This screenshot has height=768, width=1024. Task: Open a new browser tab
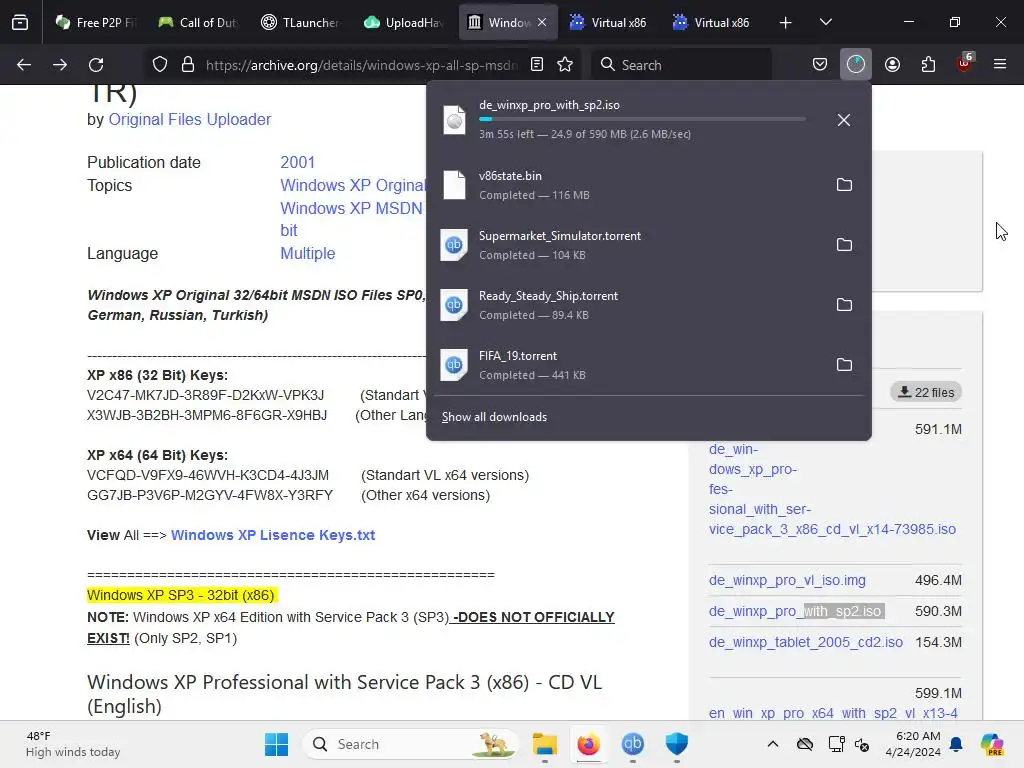tap(786, 23)
